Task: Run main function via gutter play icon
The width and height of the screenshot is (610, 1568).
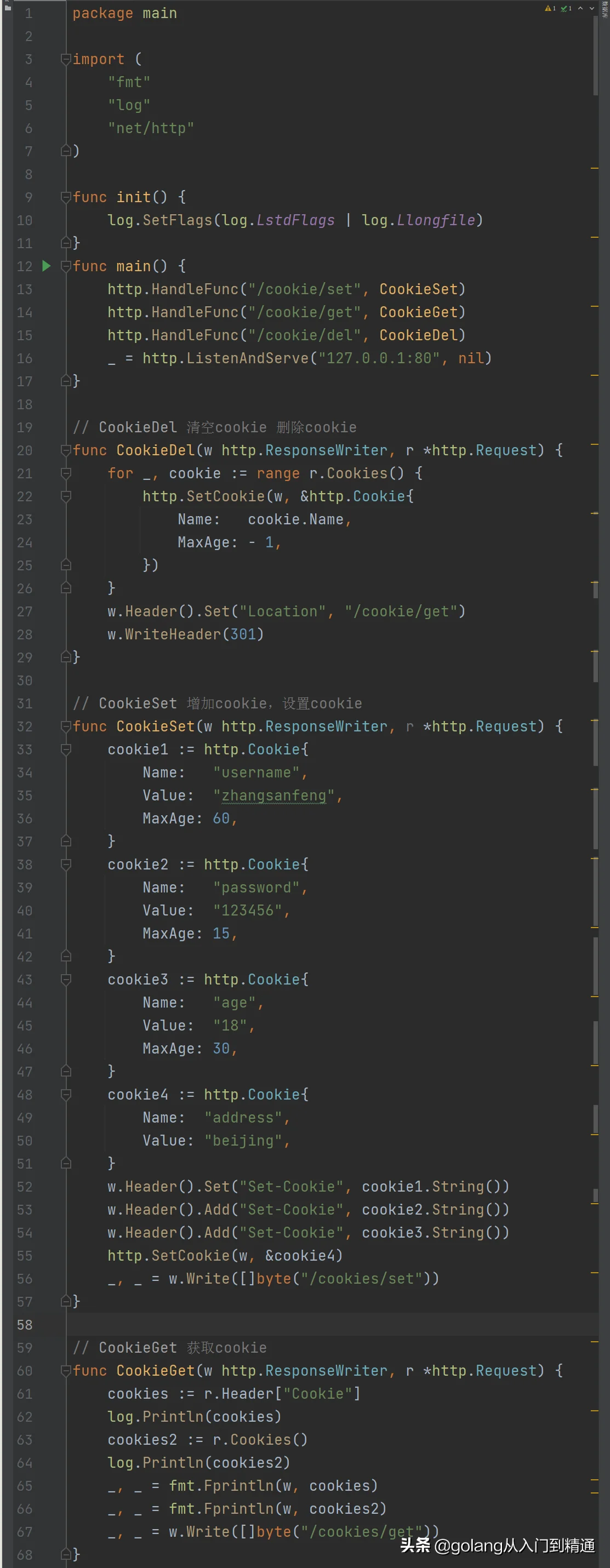Action: click(x=46, y=266)
